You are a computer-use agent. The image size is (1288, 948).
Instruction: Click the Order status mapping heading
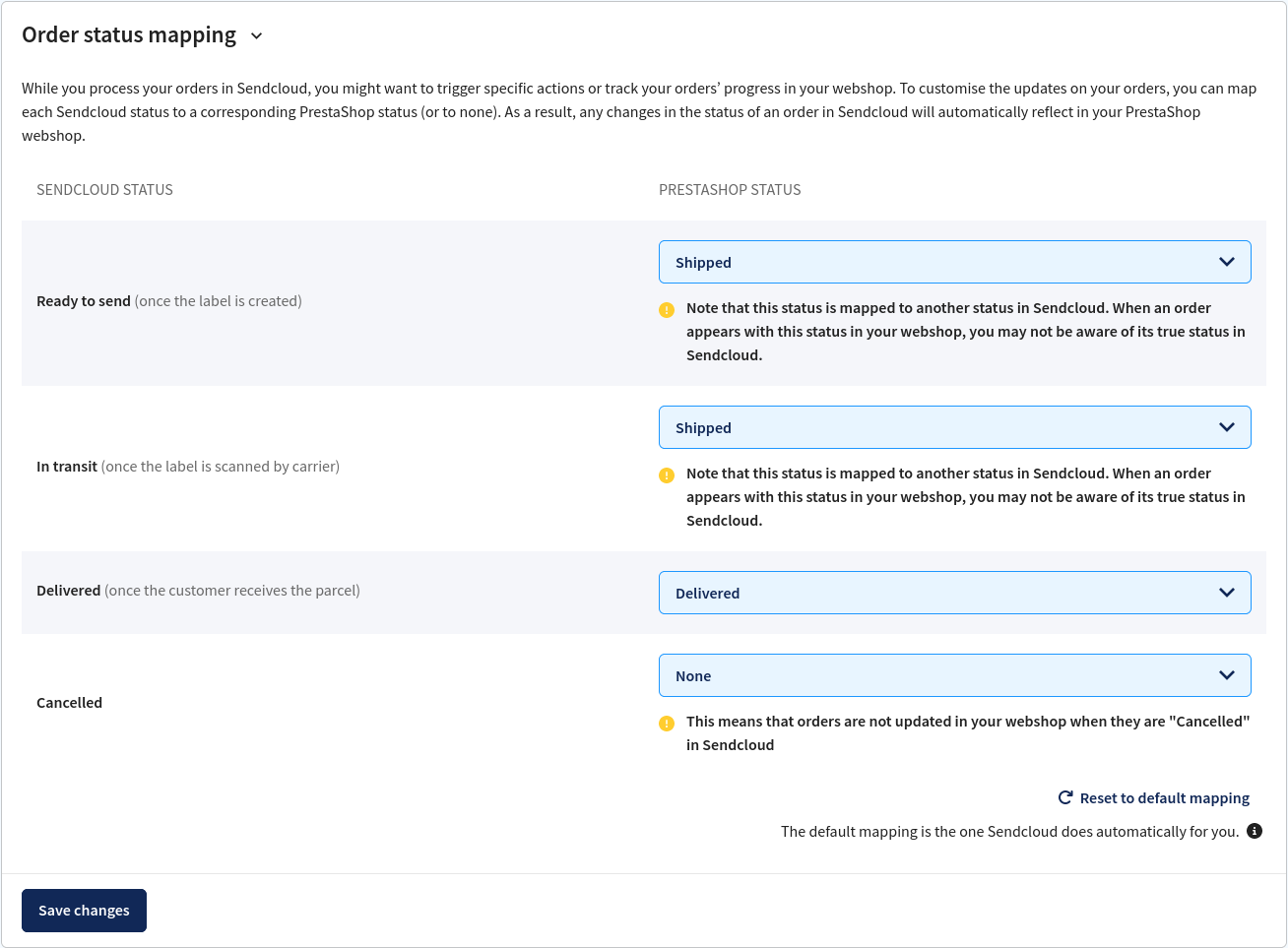(x=129, y=35)
